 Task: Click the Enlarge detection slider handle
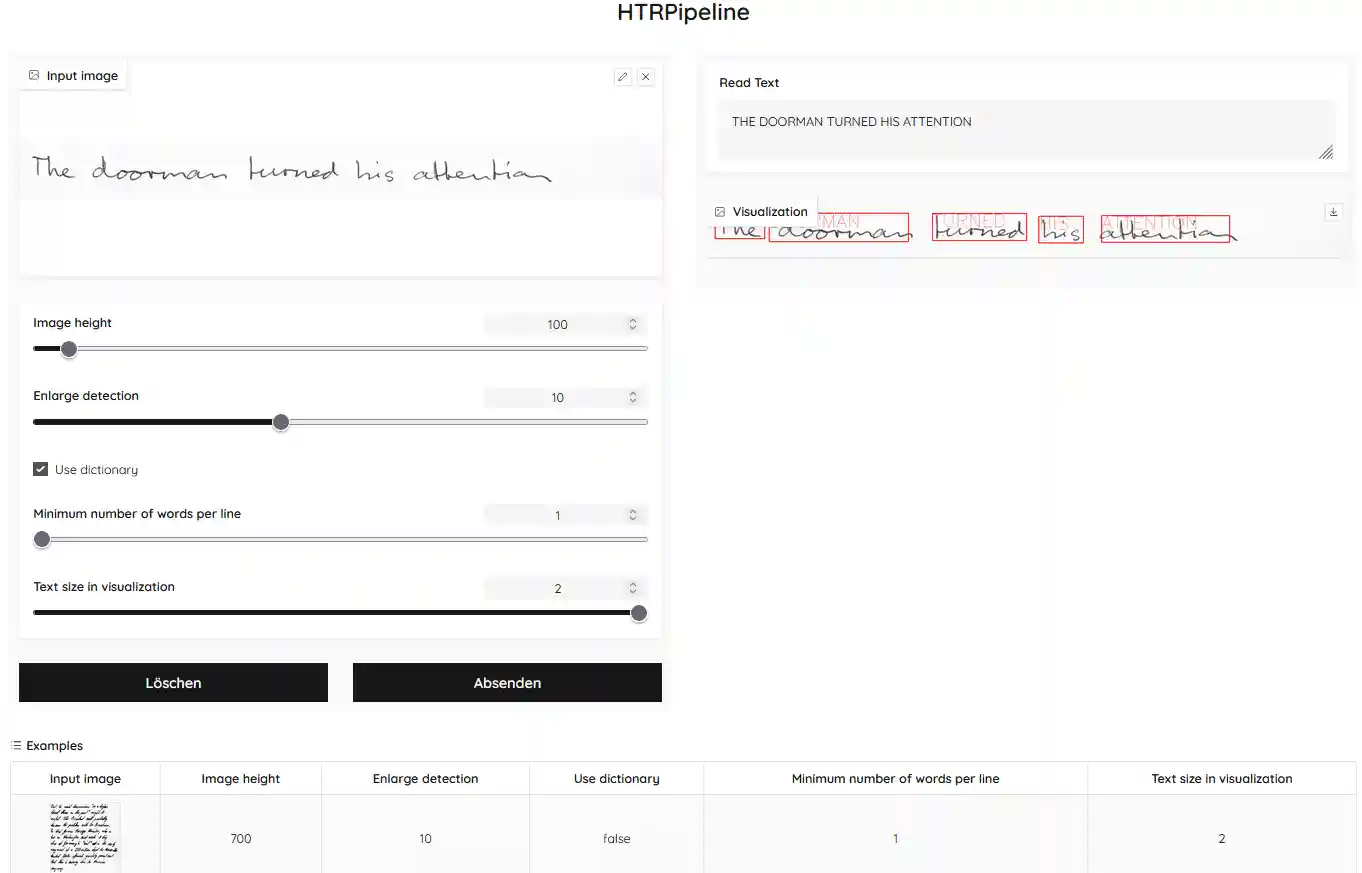pos(281,421)
